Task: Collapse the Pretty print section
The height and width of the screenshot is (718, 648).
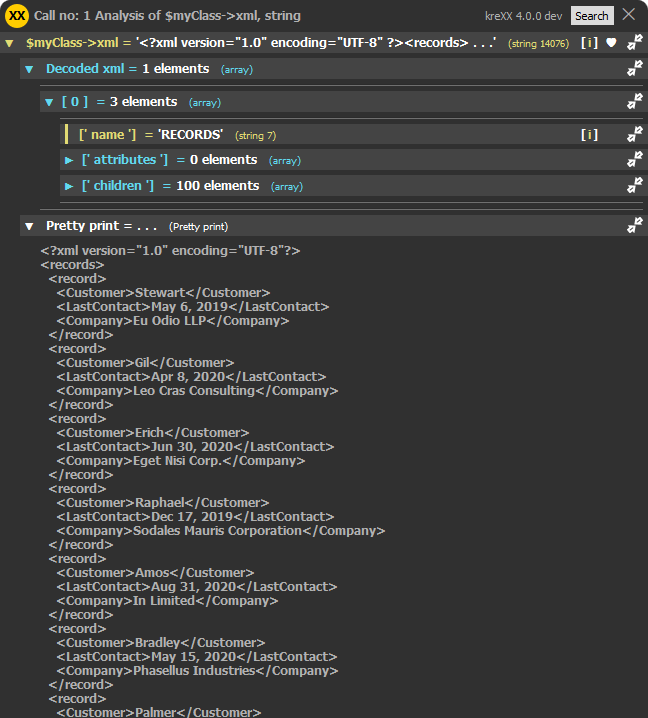Action: (29, 226)
